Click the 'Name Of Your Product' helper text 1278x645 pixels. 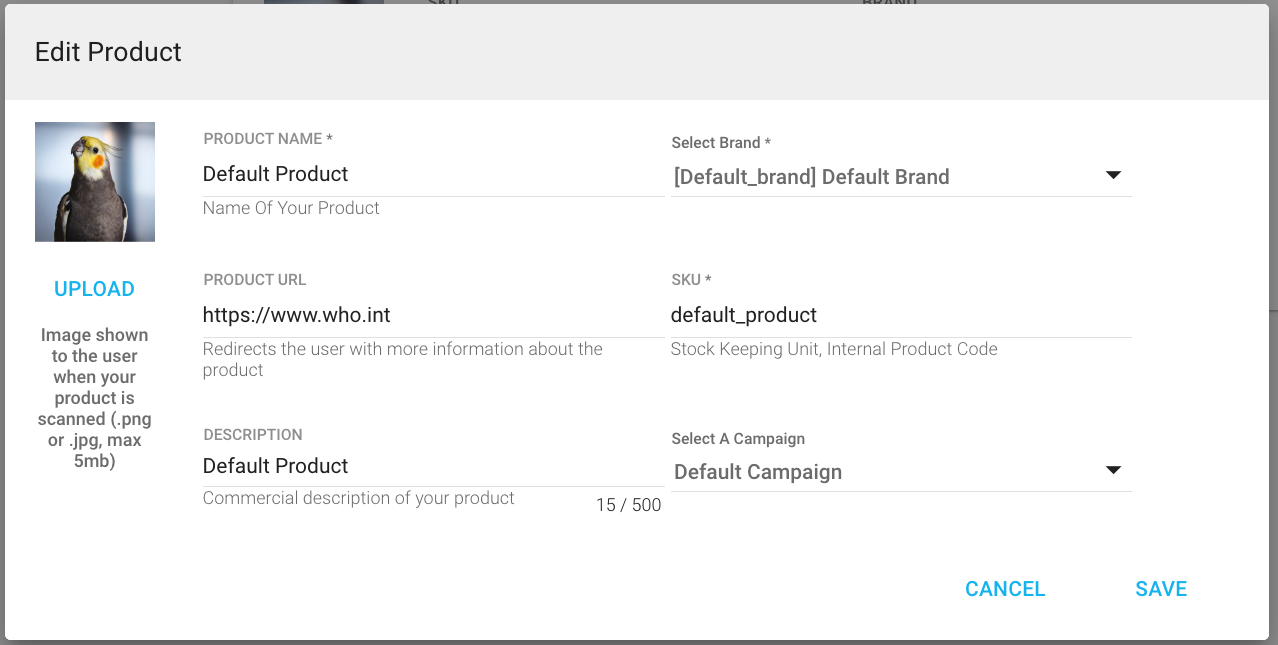tap(291, 208)
